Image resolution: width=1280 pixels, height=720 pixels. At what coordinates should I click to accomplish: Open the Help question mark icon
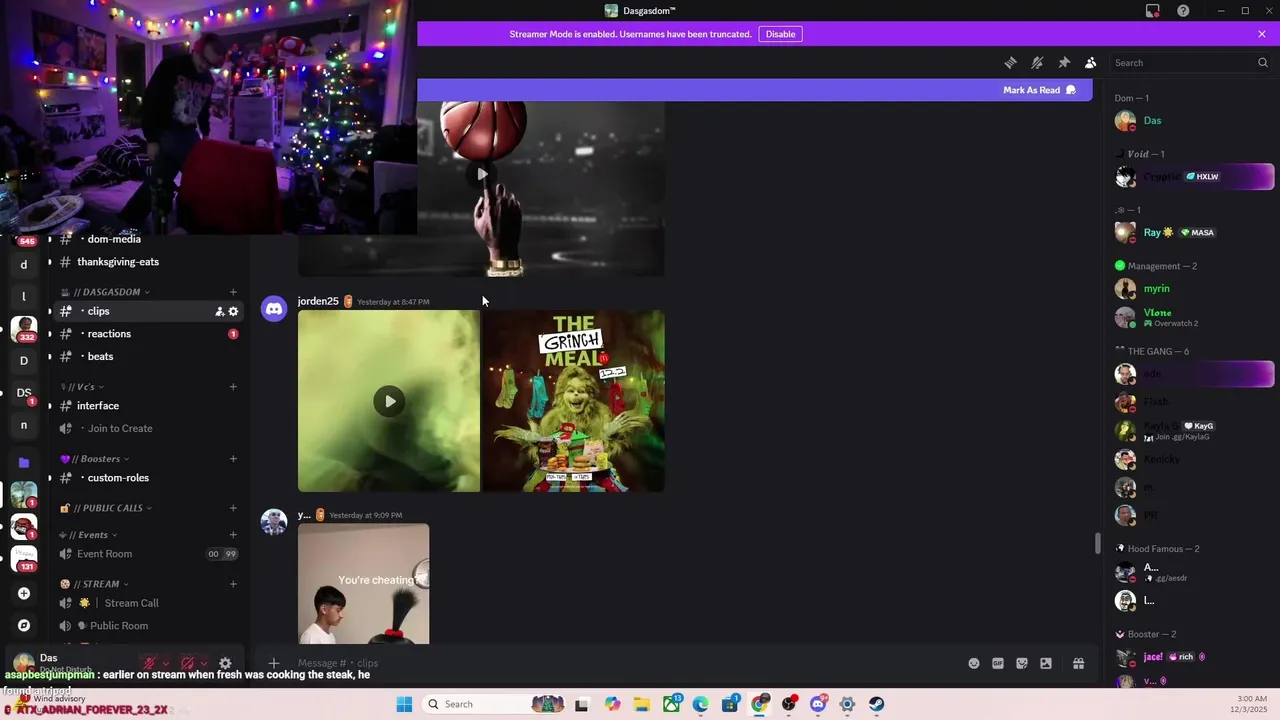coord(1184,11)
